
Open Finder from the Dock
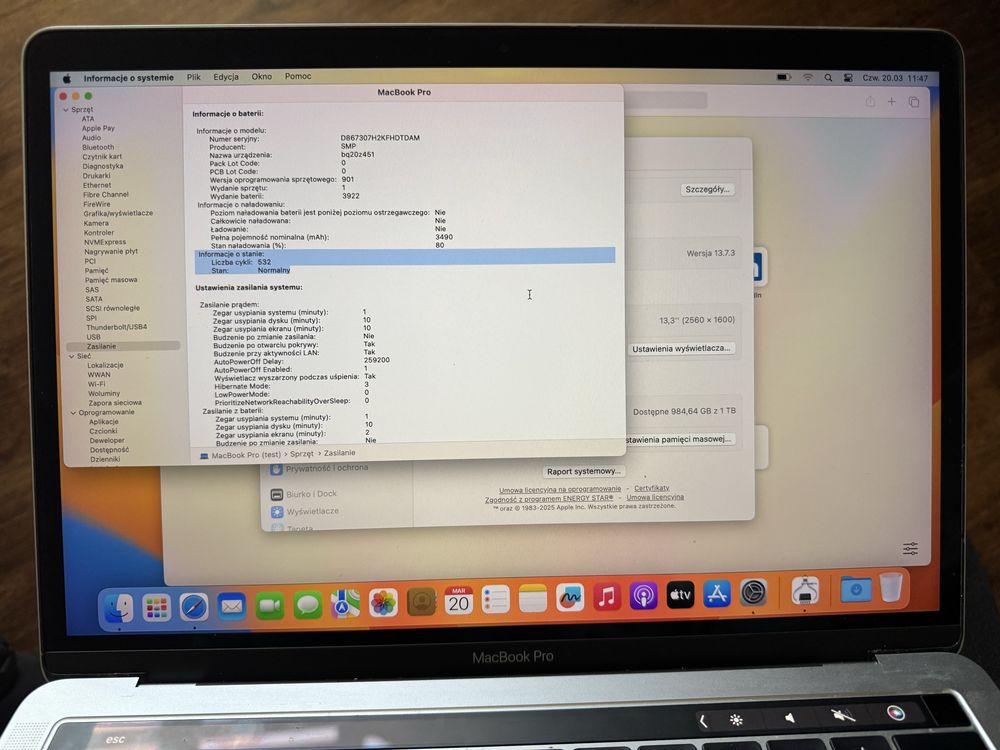coord(119,608)
